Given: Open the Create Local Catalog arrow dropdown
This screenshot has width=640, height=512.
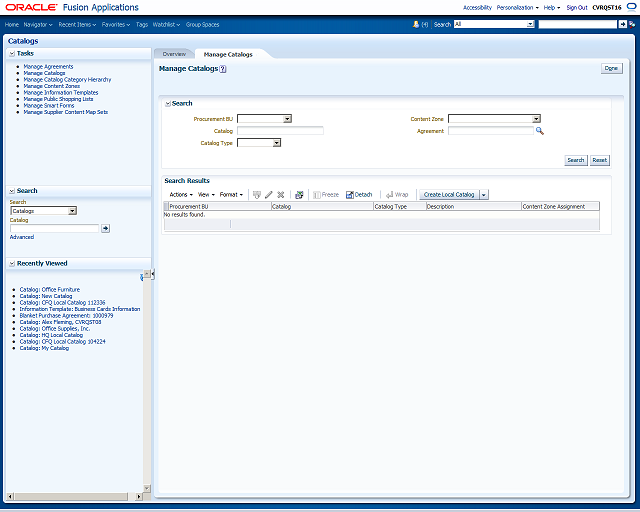Looking at the screenshot, I should tap(484, 195).
